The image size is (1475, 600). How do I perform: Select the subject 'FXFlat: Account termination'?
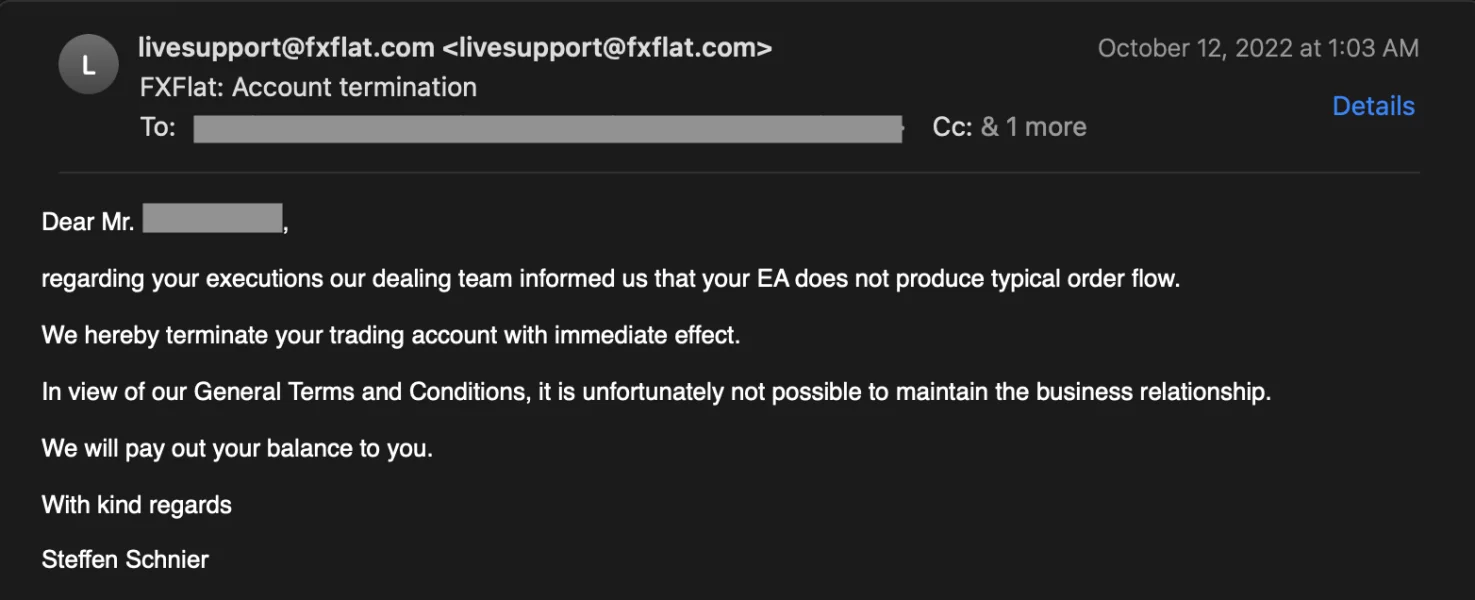308,87
